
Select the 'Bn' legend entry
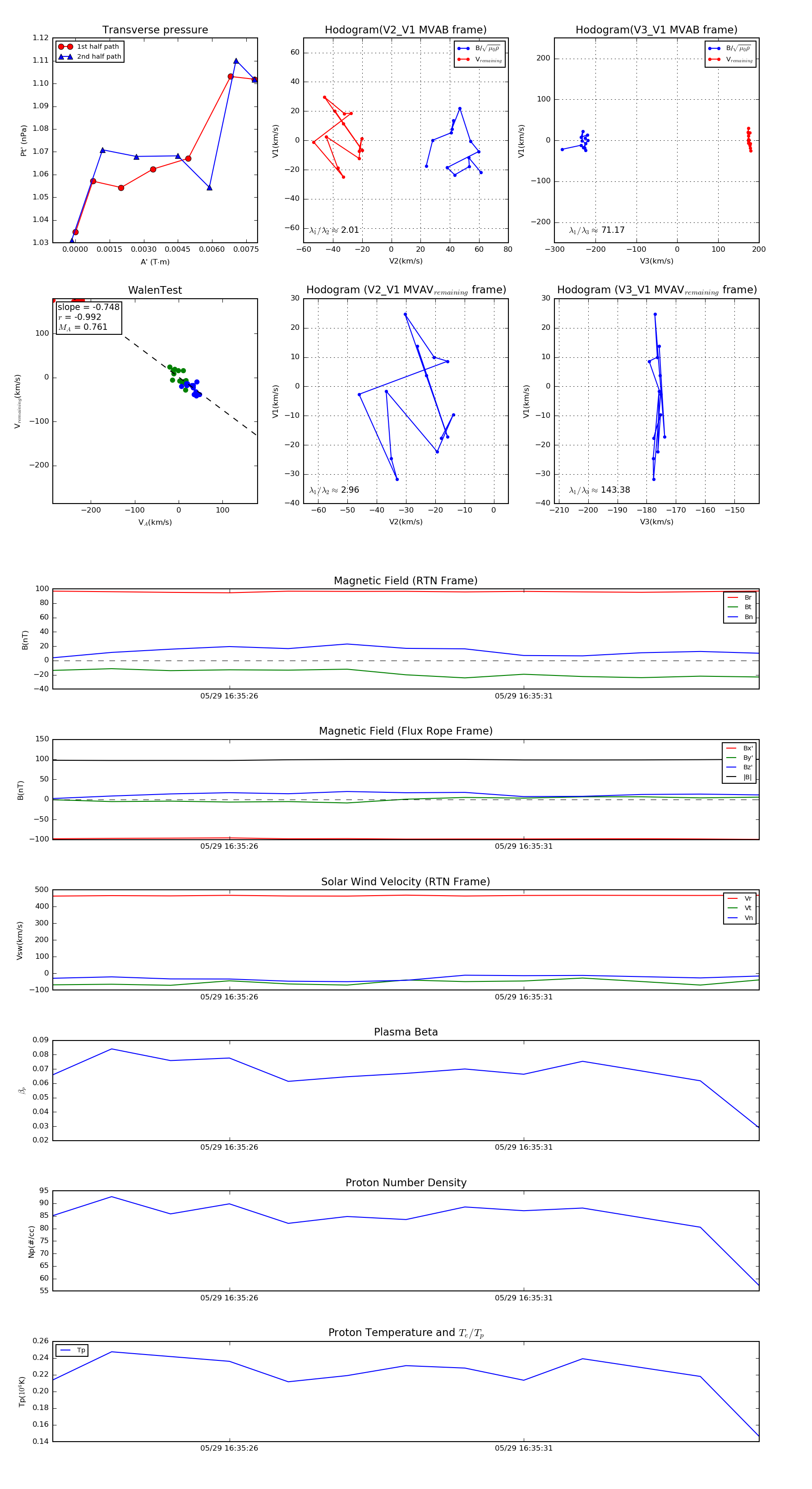pyautogui.click(x=740, y=617)
